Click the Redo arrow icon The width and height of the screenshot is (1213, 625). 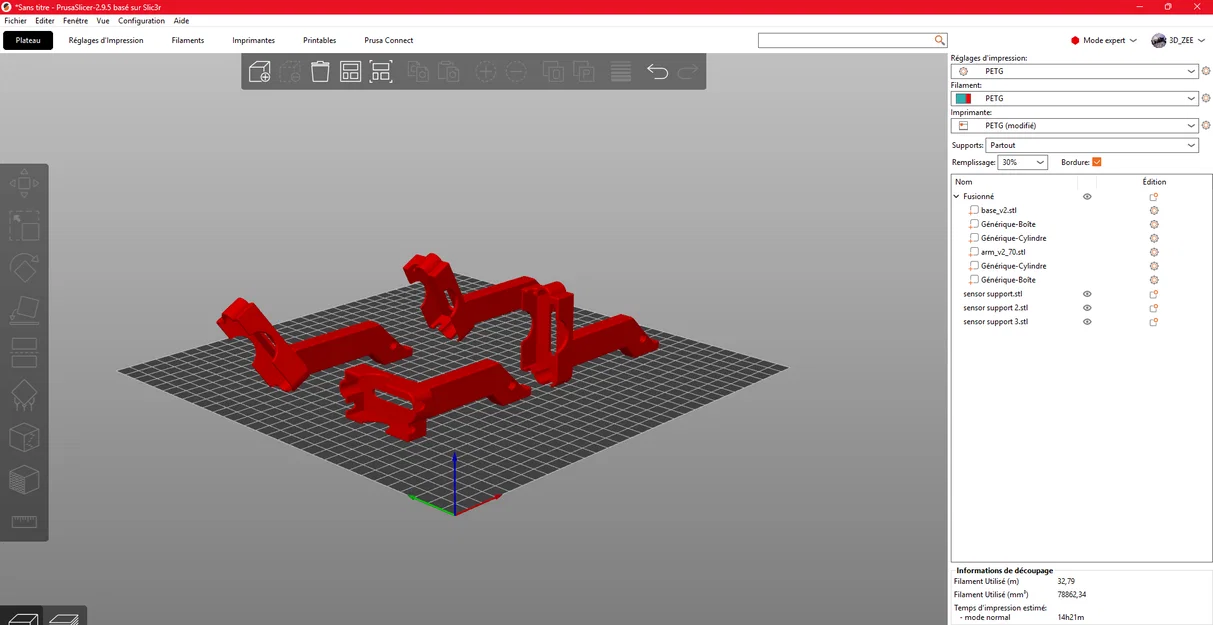(688, 71)
